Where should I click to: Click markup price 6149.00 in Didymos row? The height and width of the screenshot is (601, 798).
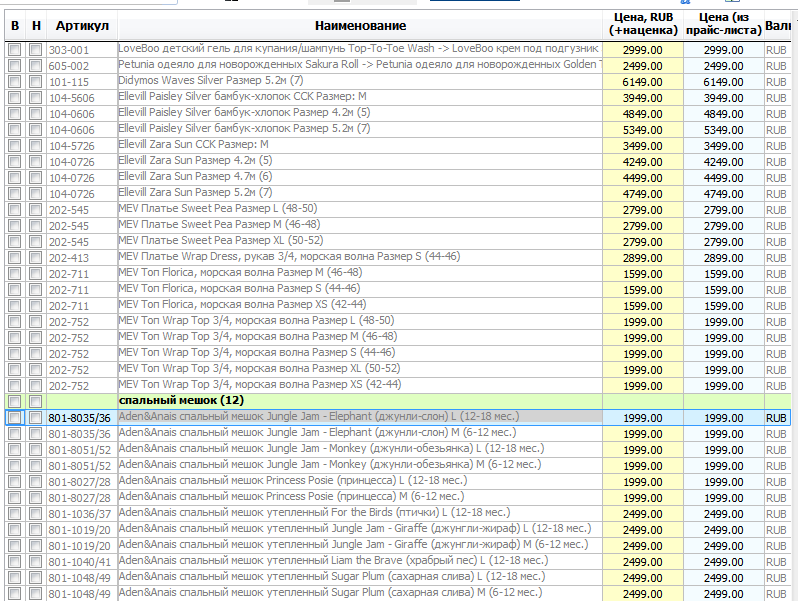(x=643, y=82)
